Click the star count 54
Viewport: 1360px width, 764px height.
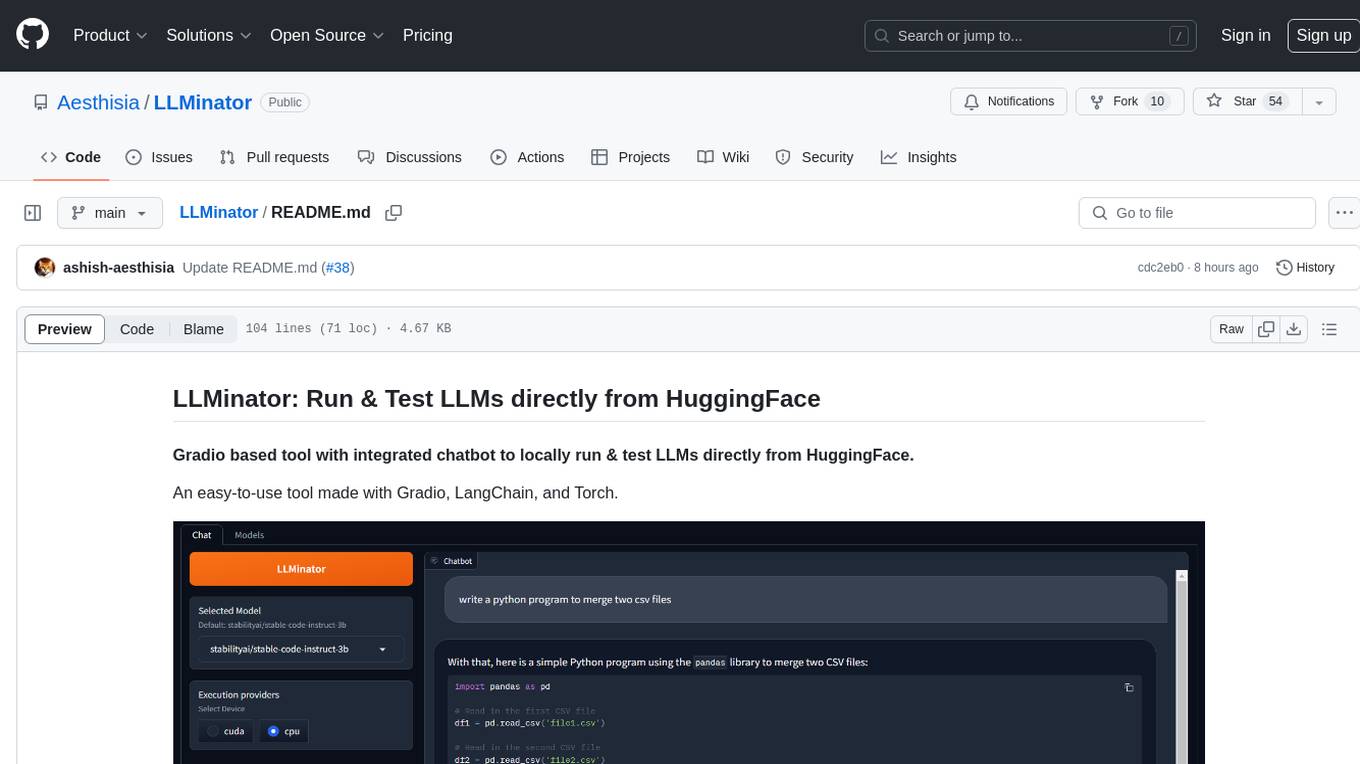click(x=1275, y=102)
